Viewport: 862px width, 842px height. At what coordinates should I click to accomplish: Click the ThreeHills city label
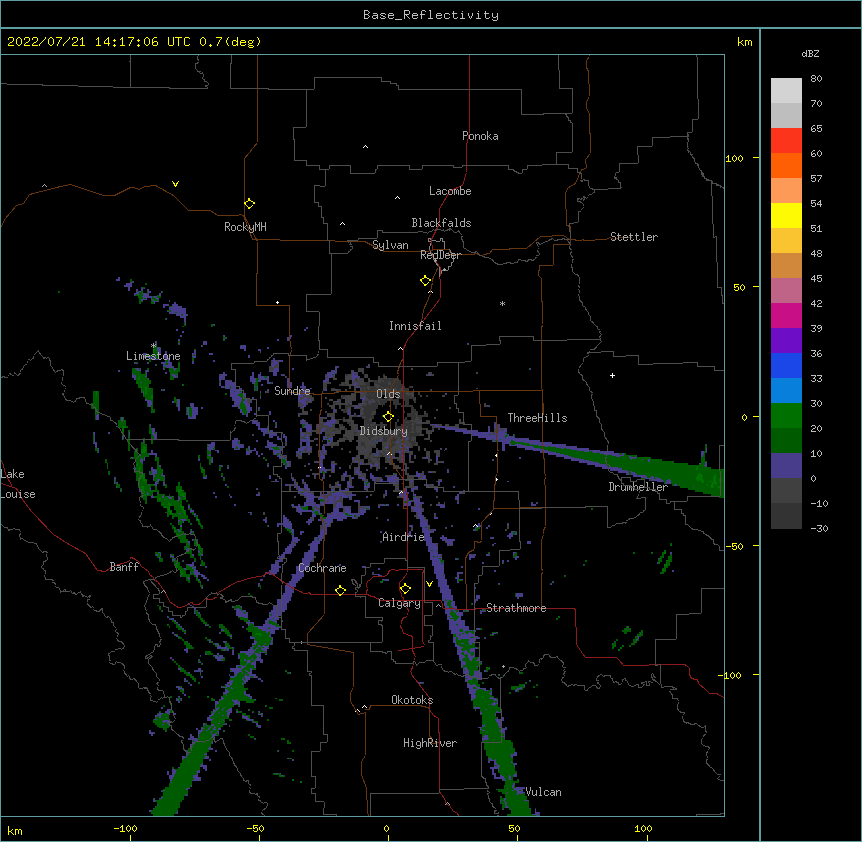pyautogui.click(x=537, y=418)
